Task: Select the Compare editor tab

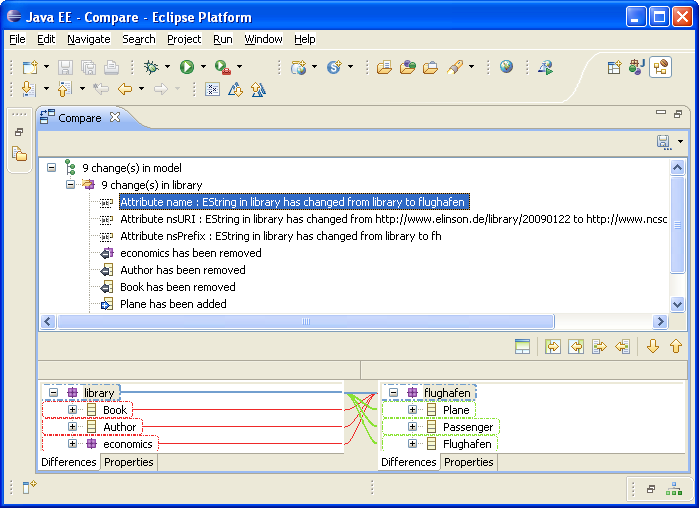Action: tap(79, 118)
